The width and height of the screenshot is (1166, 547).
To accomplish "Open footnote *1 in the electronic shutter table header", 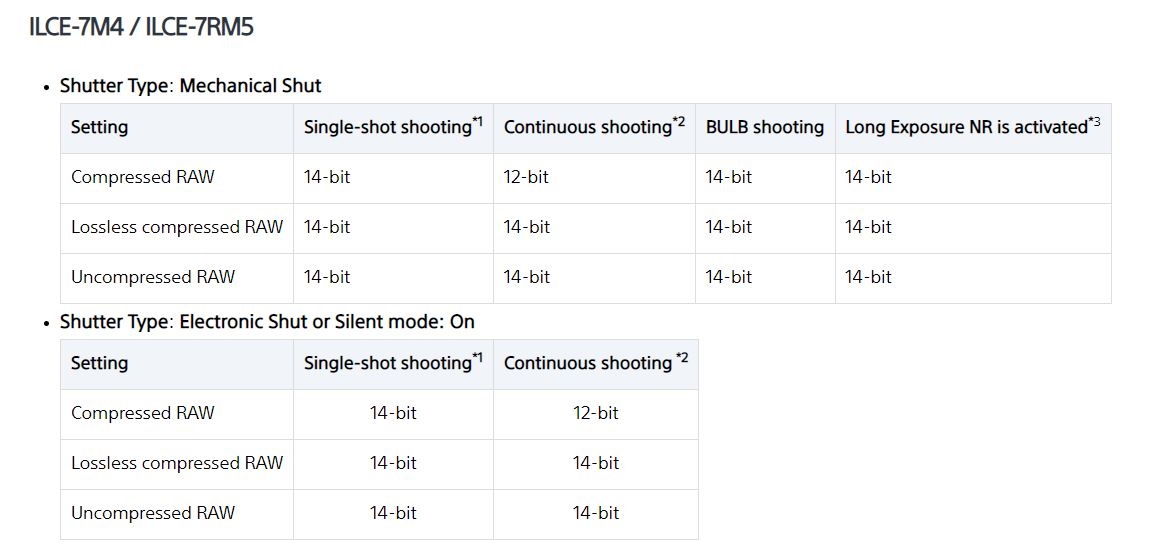I will (x=477, y=358).
